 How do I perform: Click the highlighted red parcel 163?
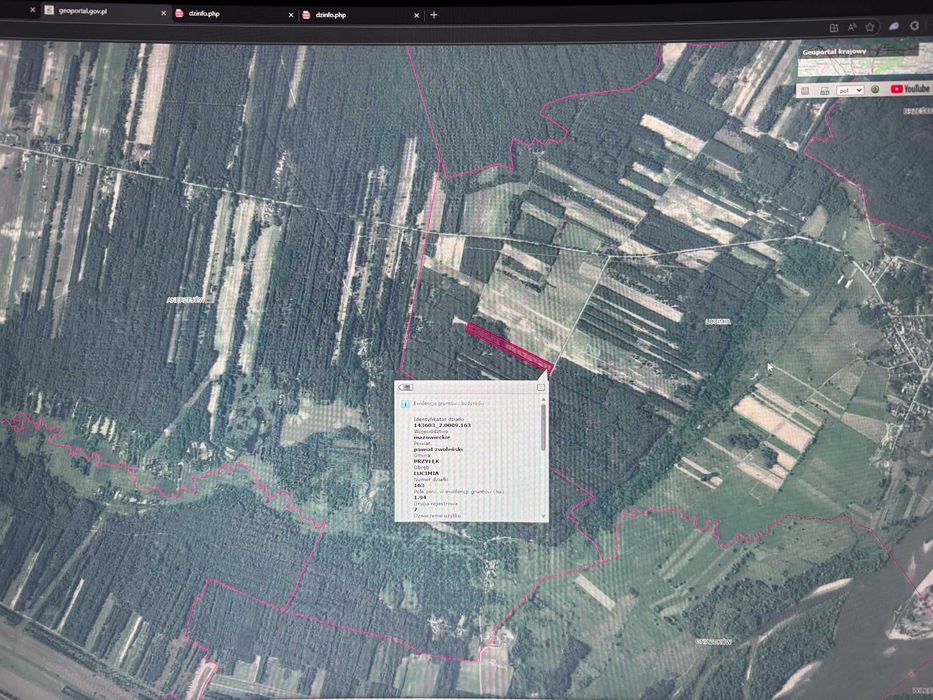509,348
